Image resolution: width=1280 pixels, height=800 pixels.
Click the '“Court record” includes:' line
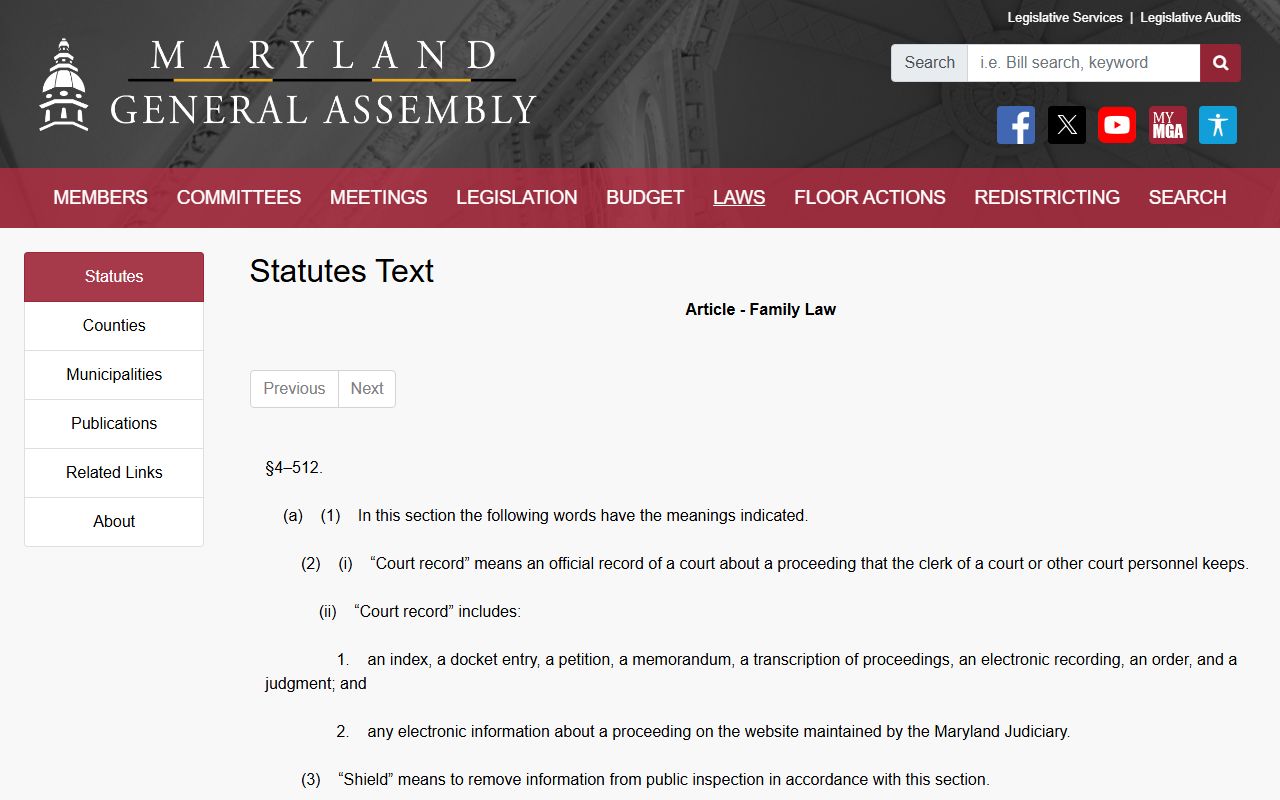pyautogui.click(x=437, y=612)
